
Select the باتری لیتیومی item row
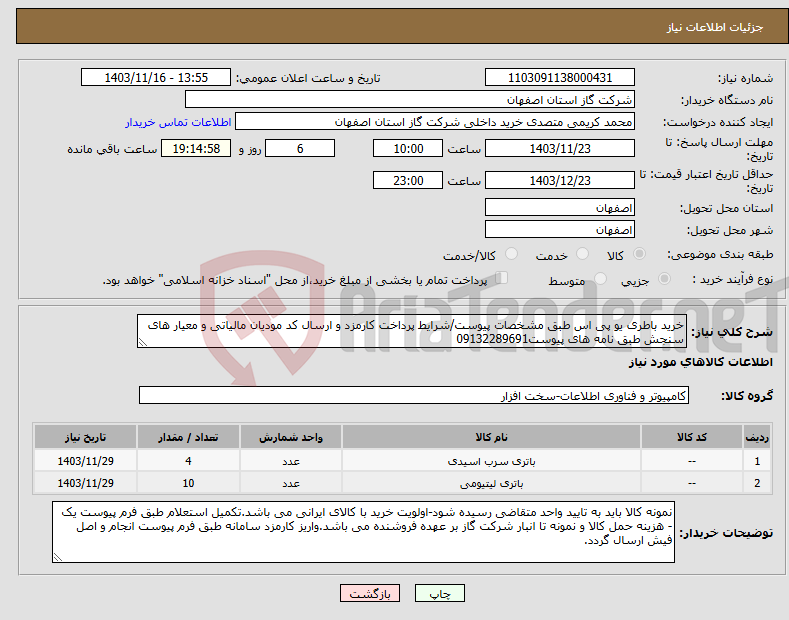[x=402, y=483]
